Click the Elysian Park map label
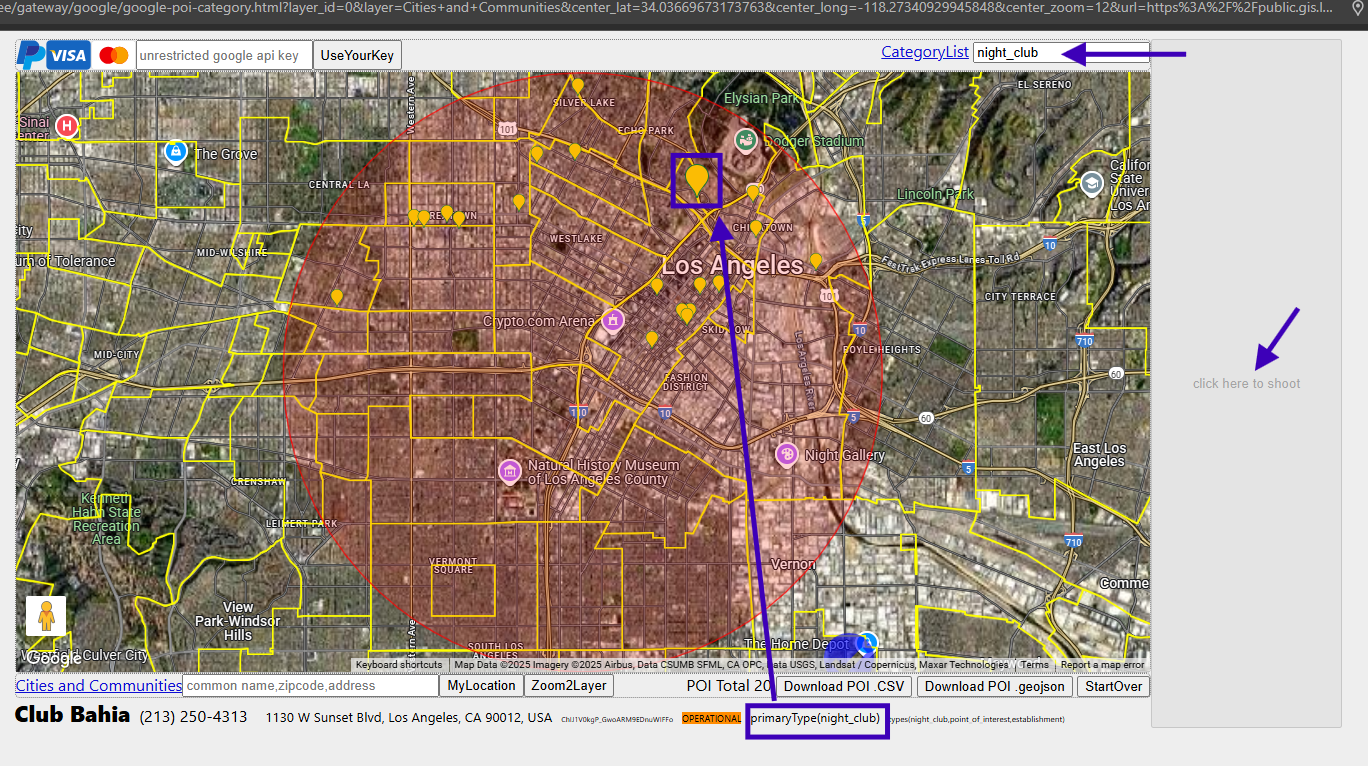 tap(762, 98)
